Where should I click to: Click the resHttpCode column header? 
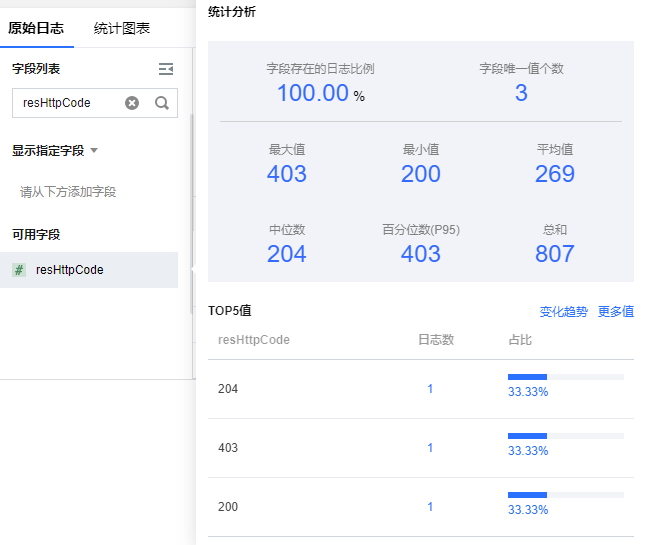(254, 340)
